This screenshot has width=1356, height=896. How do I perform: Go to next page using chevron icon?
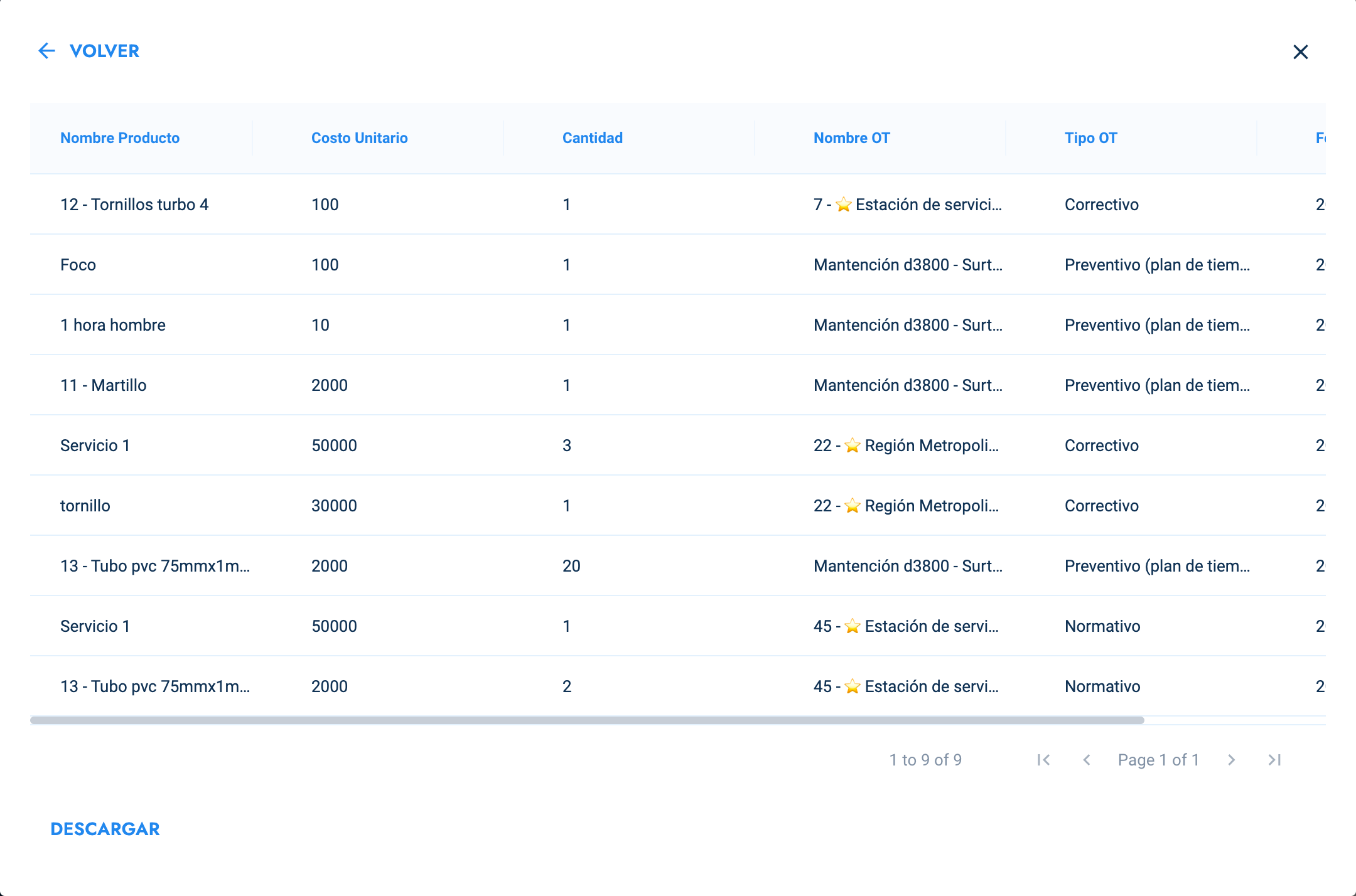pyautogui.click(x=1231, y=760)
